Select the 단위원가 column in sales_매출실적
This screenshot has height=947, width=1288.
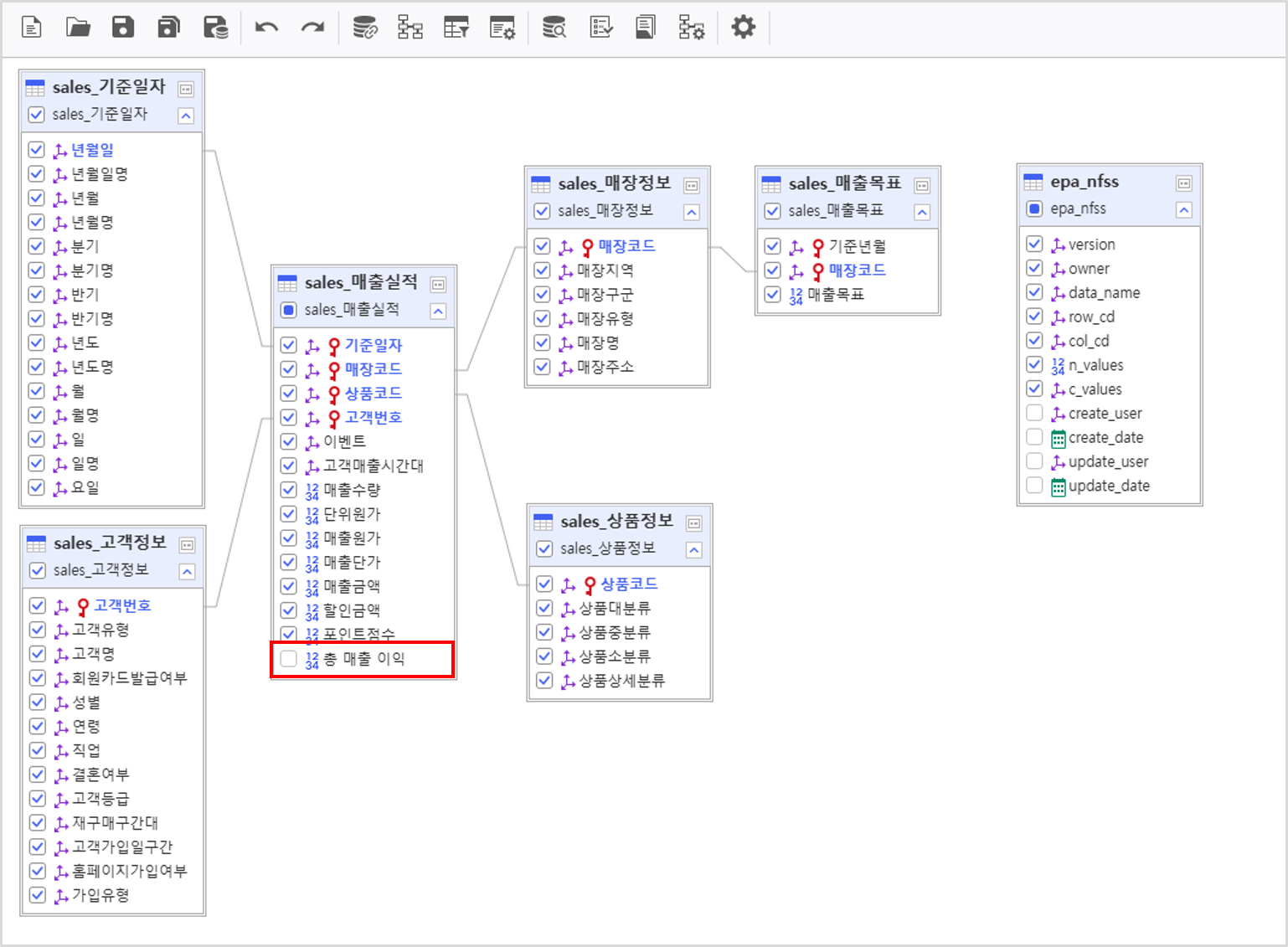[352, 514]
